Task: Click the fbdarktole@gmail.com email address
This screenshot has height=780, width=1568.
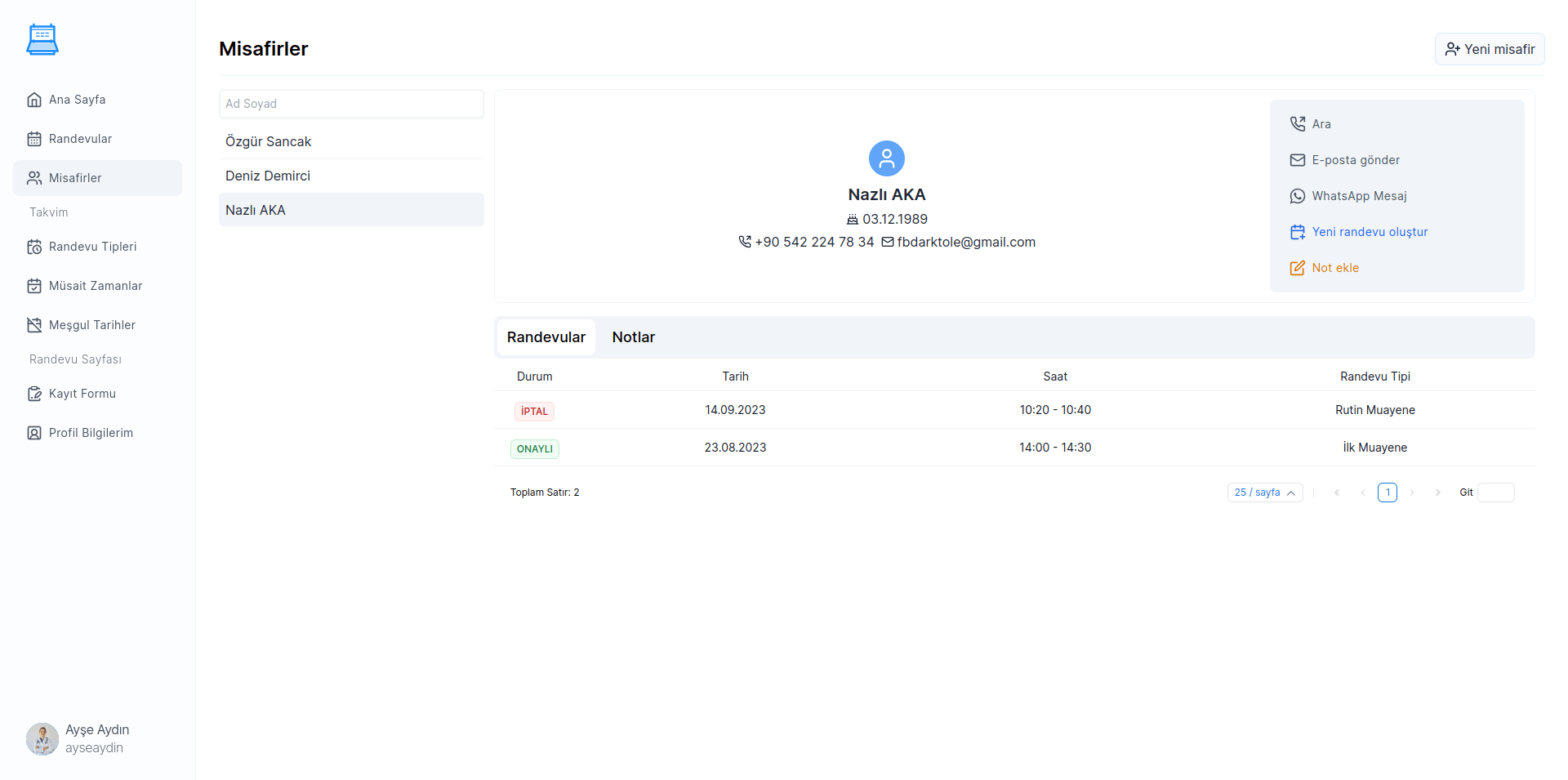Action: click(x=965, y=242)
